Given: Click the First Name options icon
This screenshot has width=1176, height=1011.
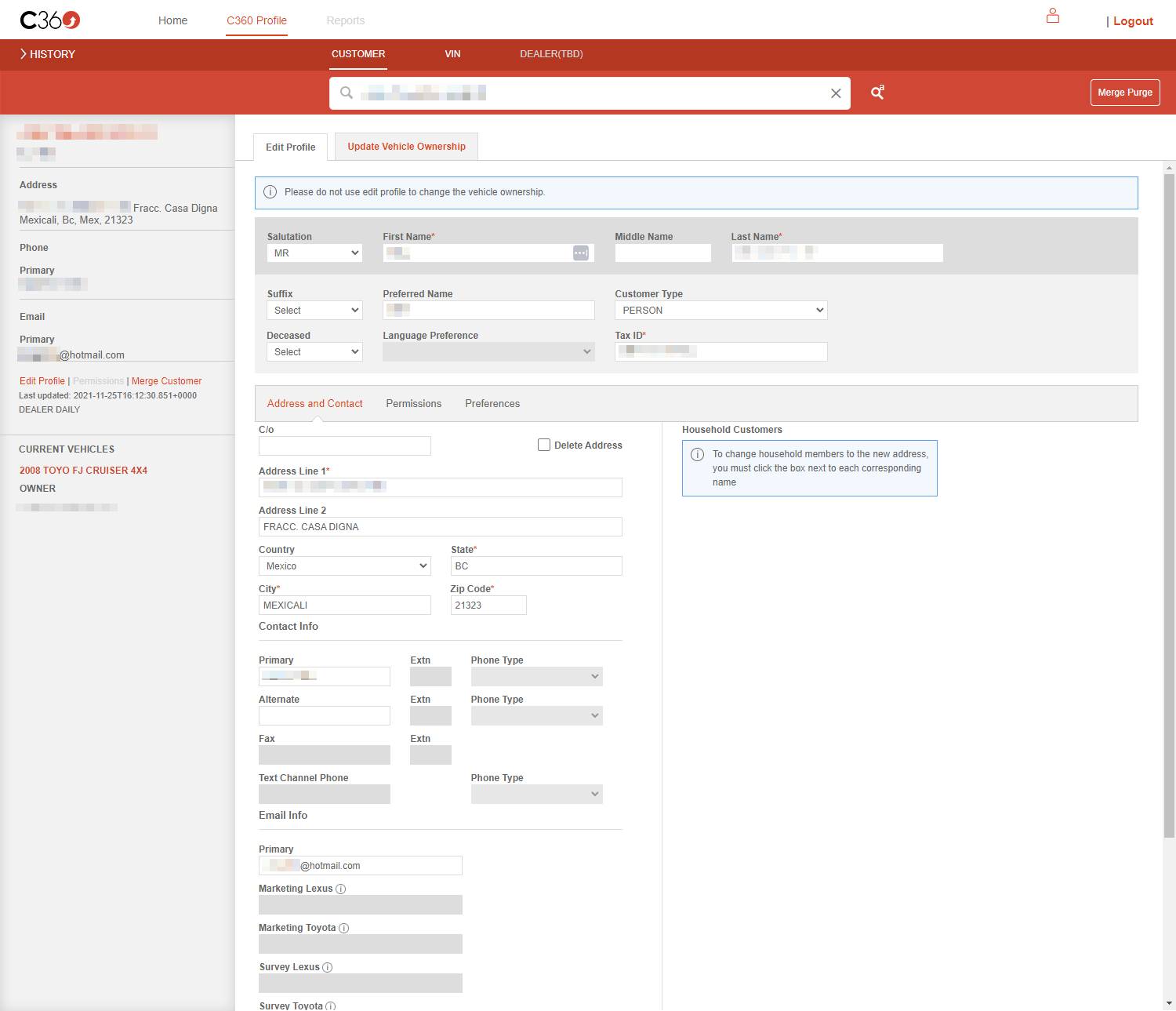Looking at the screenshot, I should click(581, 253).
